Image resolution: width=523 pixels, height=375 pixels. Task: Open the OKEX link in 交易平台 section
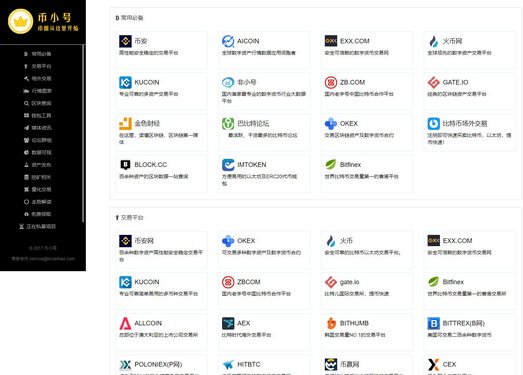[246, 241]
